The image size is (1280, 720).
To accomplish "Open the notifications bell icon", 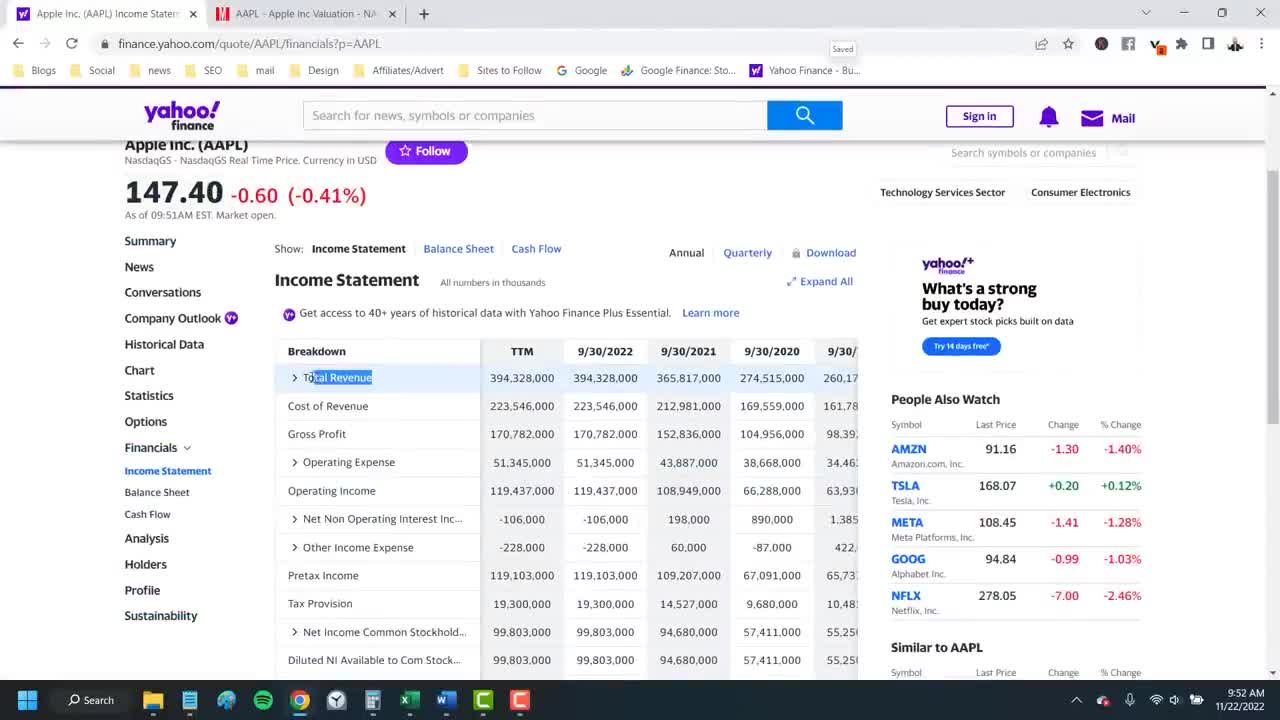I will (1048, 117).
